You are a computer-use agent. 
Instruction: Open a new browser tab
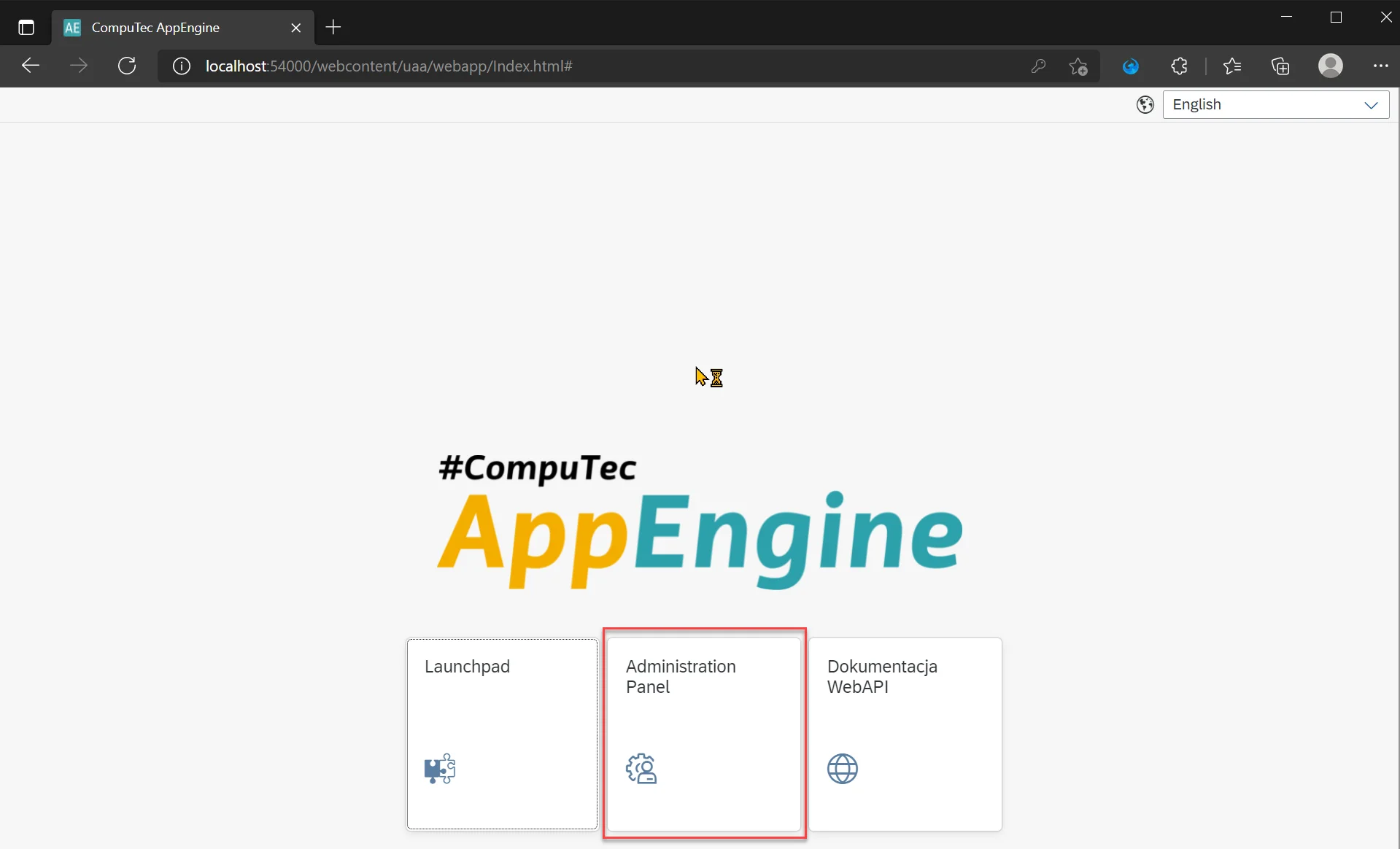[333, 28]
